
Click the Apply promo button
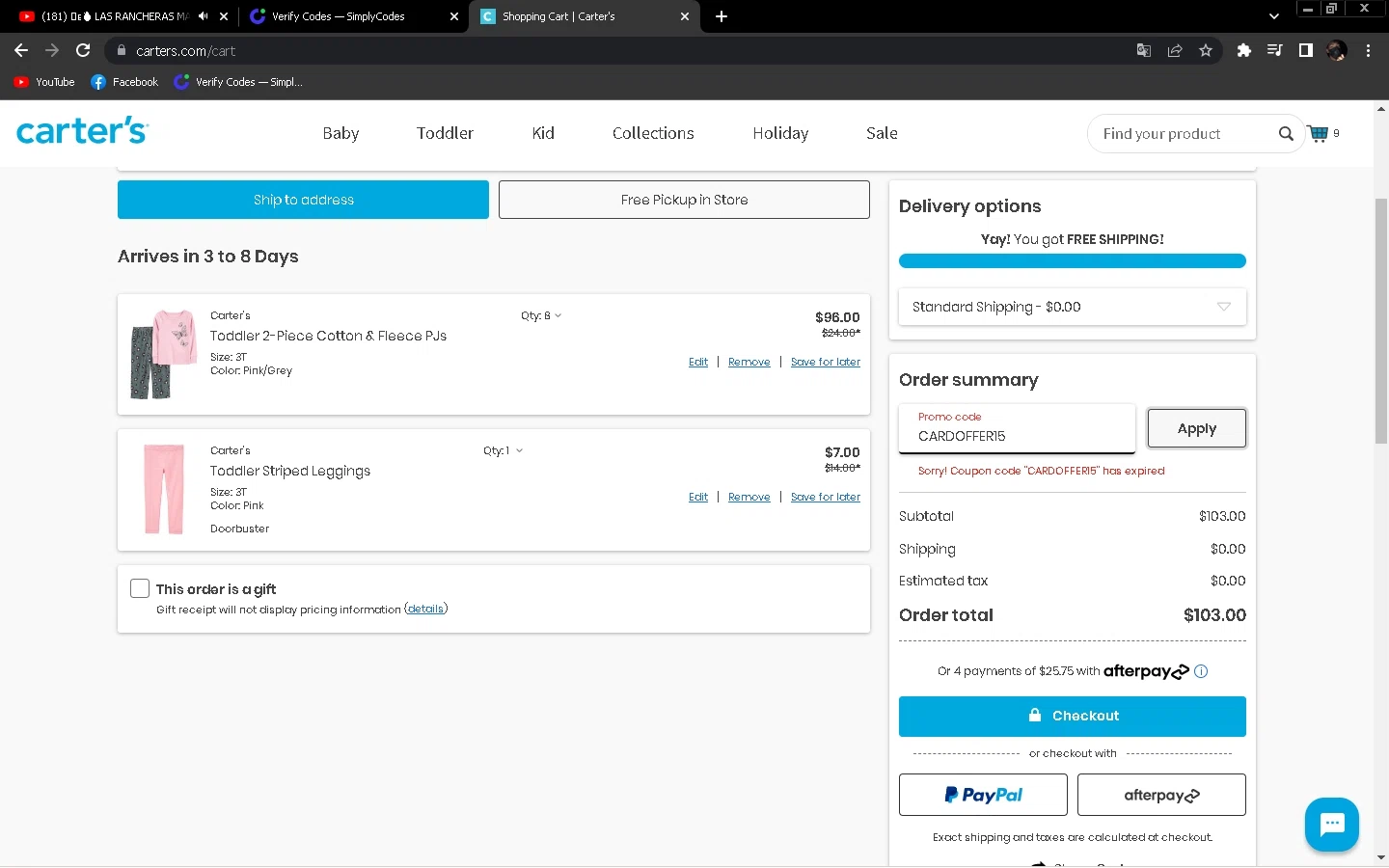tap(1196, 428)
